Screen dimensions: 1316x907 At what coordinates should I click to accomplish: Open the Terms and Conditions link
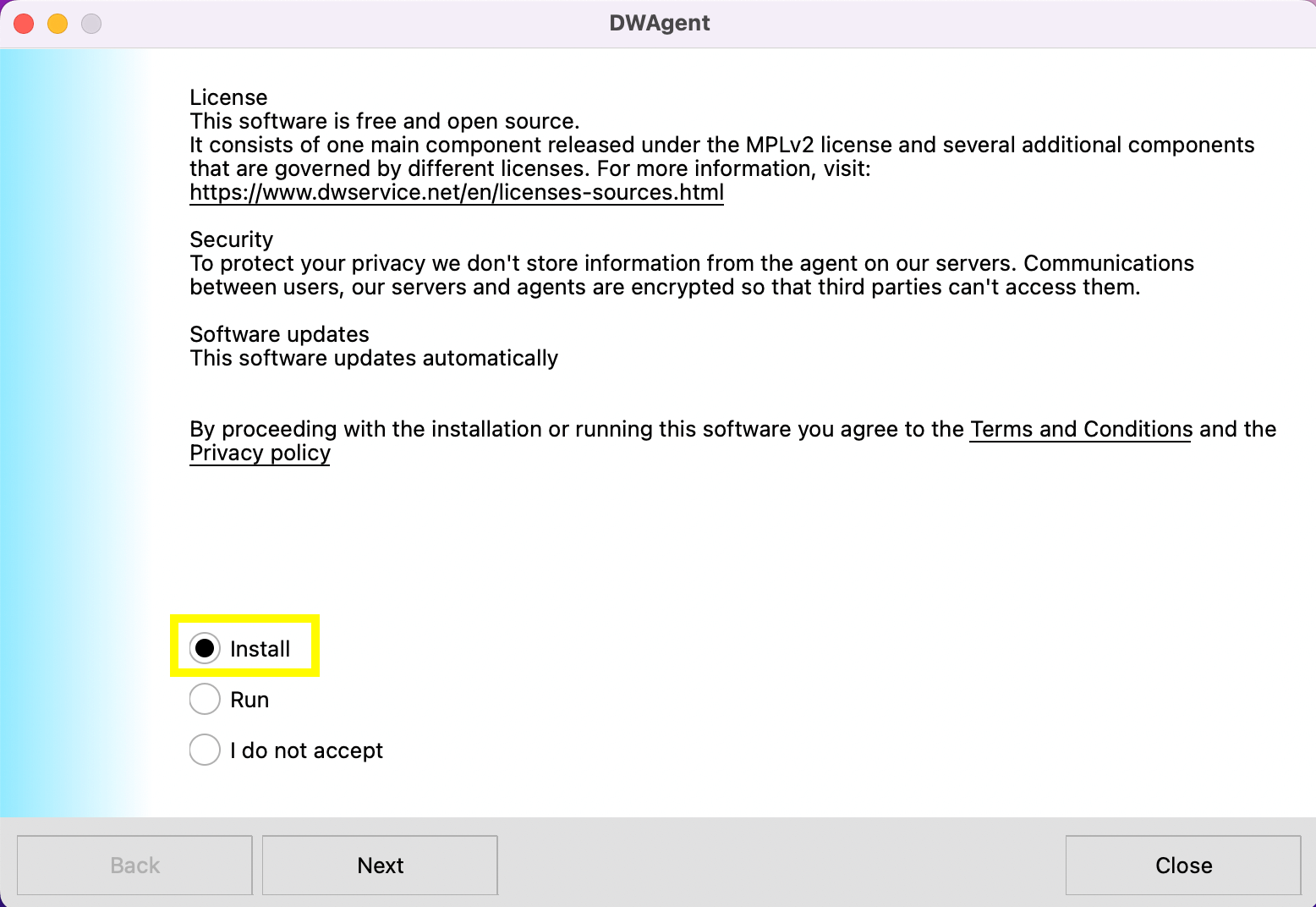pos(1080,430)
